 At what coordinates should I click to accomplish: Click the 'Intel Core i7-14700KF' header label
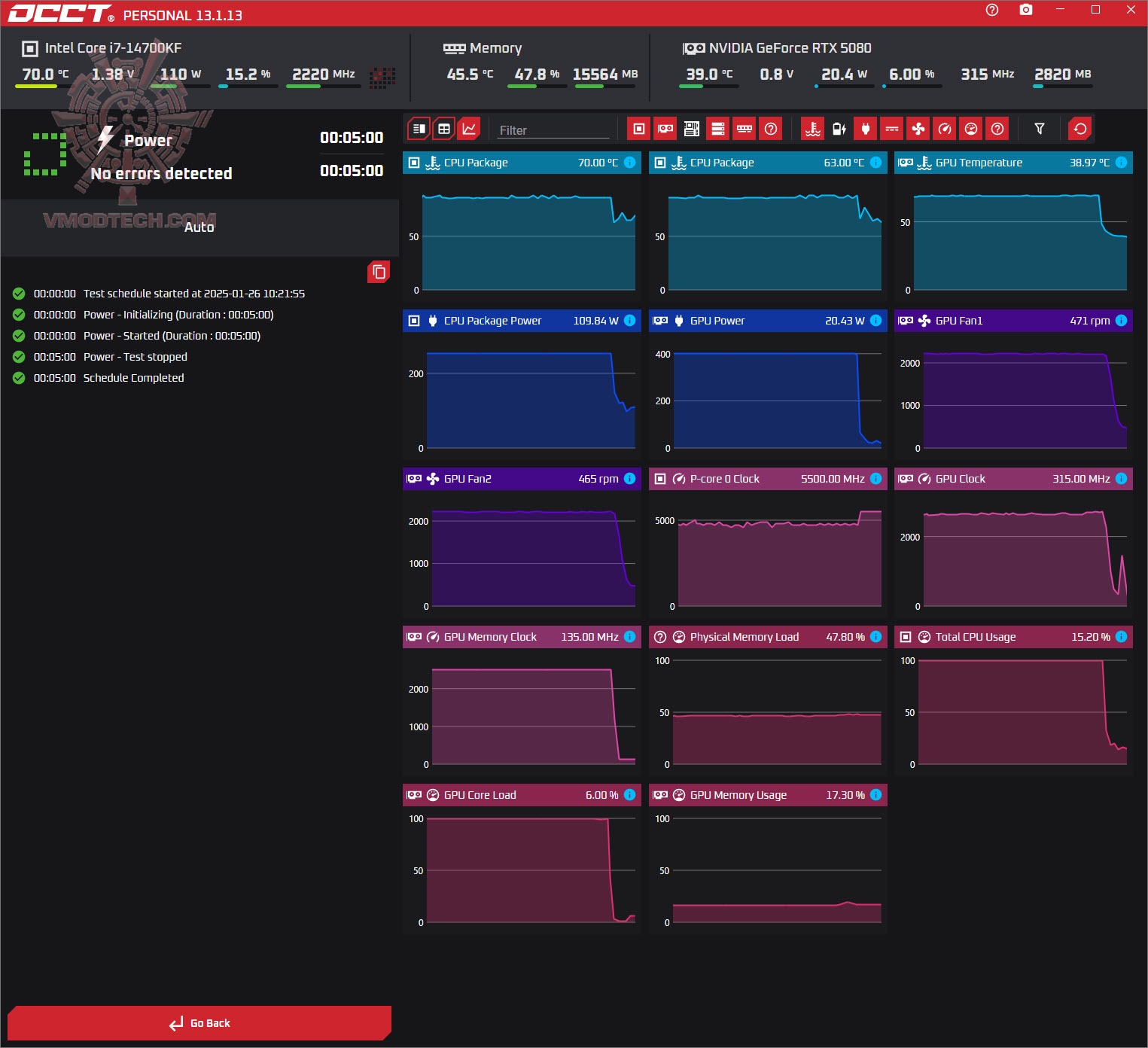point(113,48)
